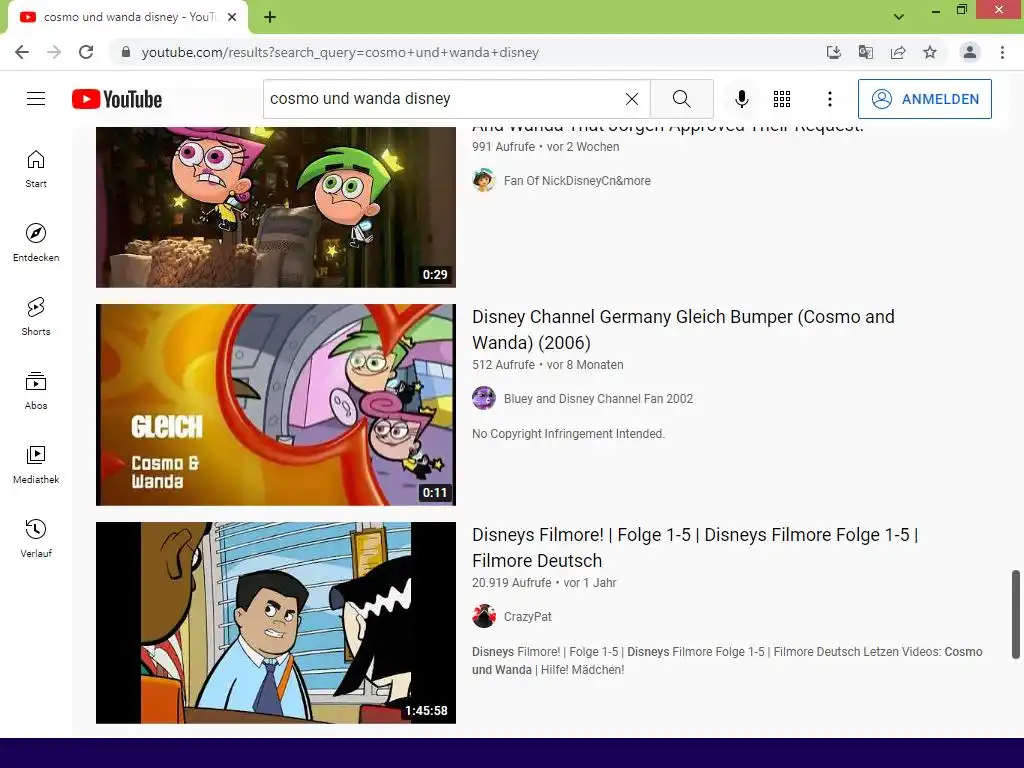Click the translate page icon
The width and height of the screenshot is (1024, 768).
[866, 52]
